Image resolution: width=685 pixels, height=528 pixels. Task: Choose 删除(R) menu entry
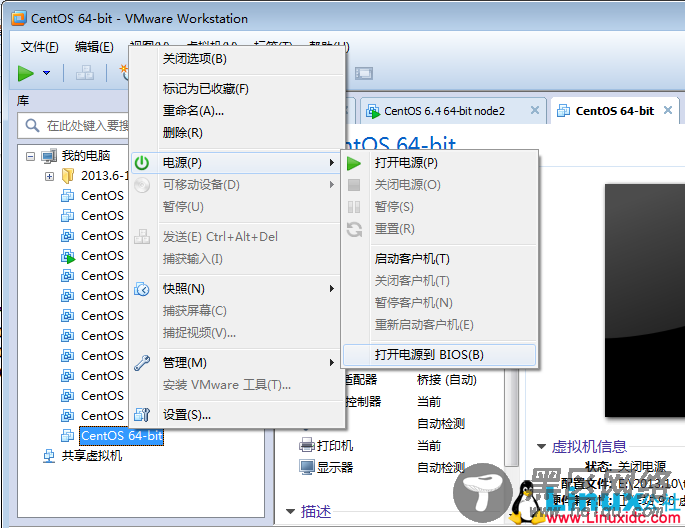tap(183, 132)
